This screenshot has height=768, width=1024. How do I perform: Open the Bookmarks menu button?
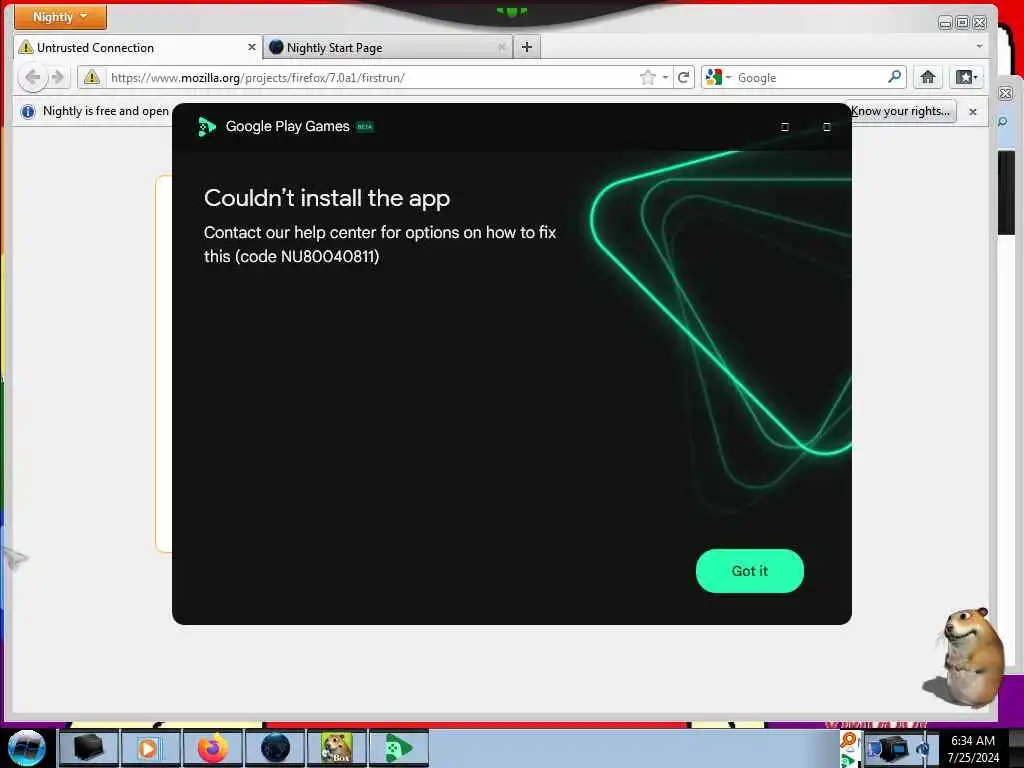(x=967, y=77)
